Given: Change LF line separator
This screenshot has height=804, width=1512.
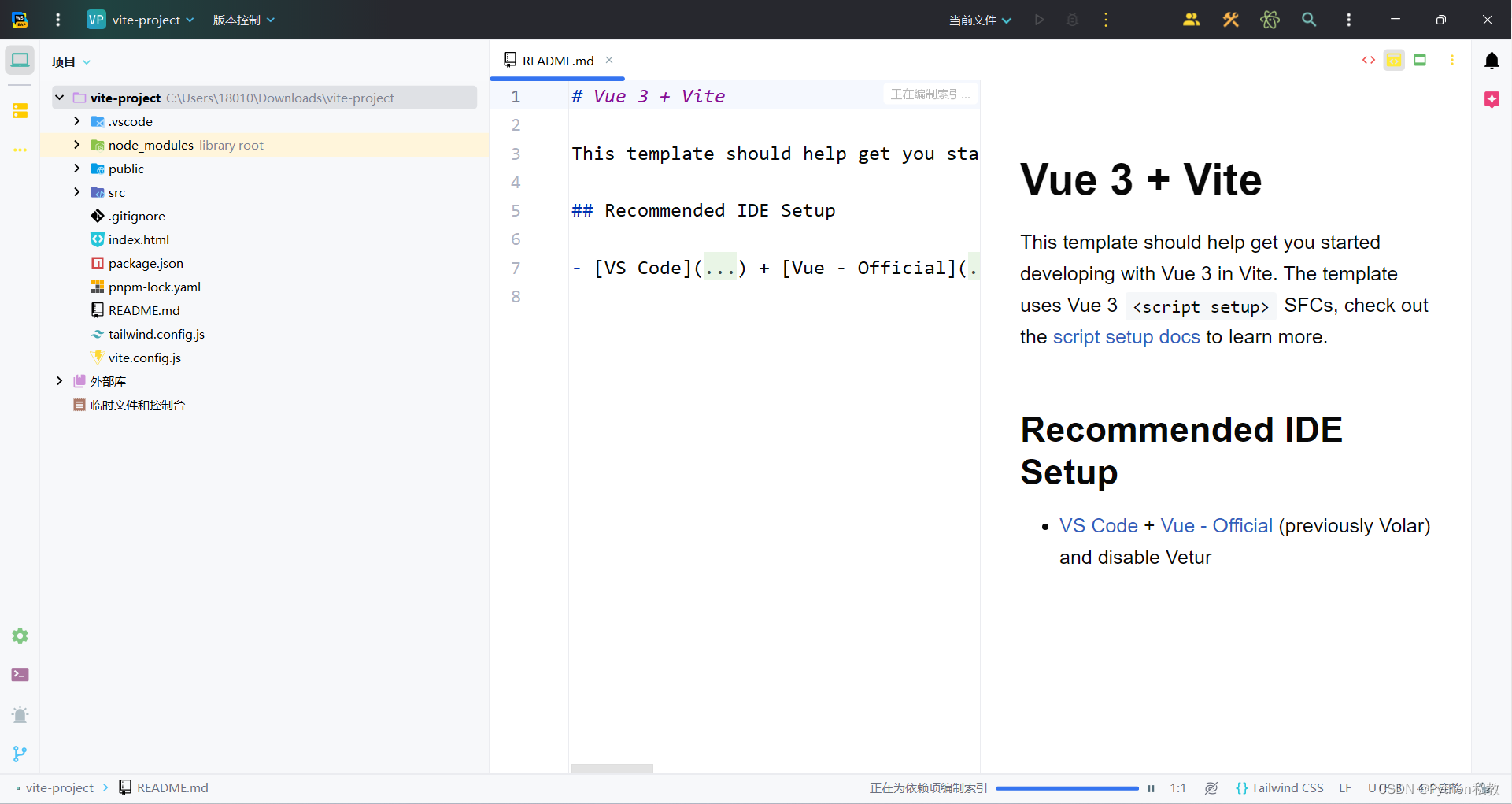Looking at the screenshot, I should (1345, 788).
